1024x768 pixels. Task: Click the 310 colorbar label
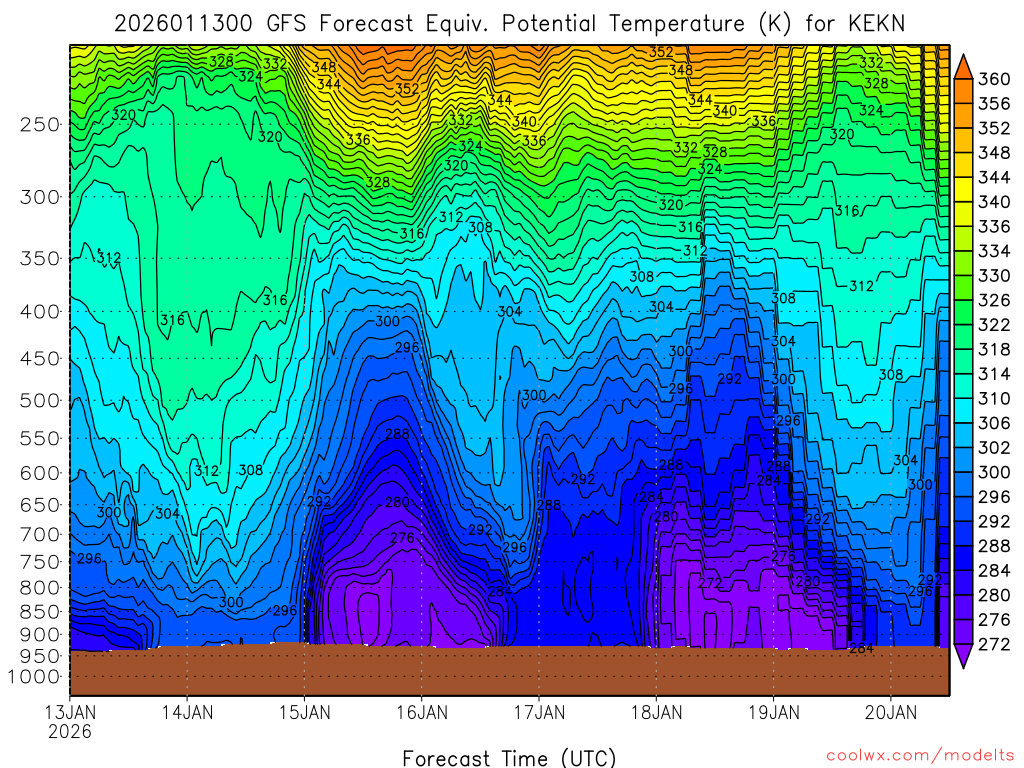pos(994,398)
